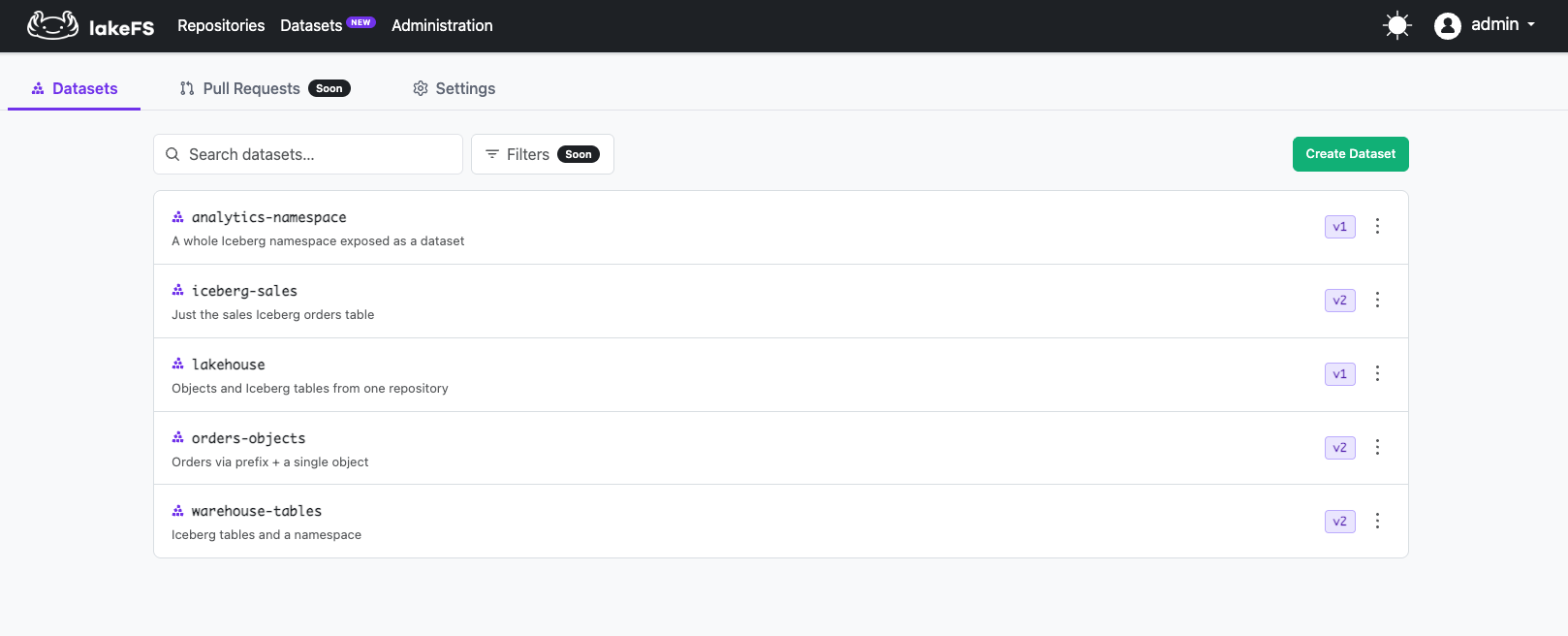Screen dimensions: 1568x636
Task: Open the three-dot menu for analytics-namespace
Action: click(x=1377, y=226)
